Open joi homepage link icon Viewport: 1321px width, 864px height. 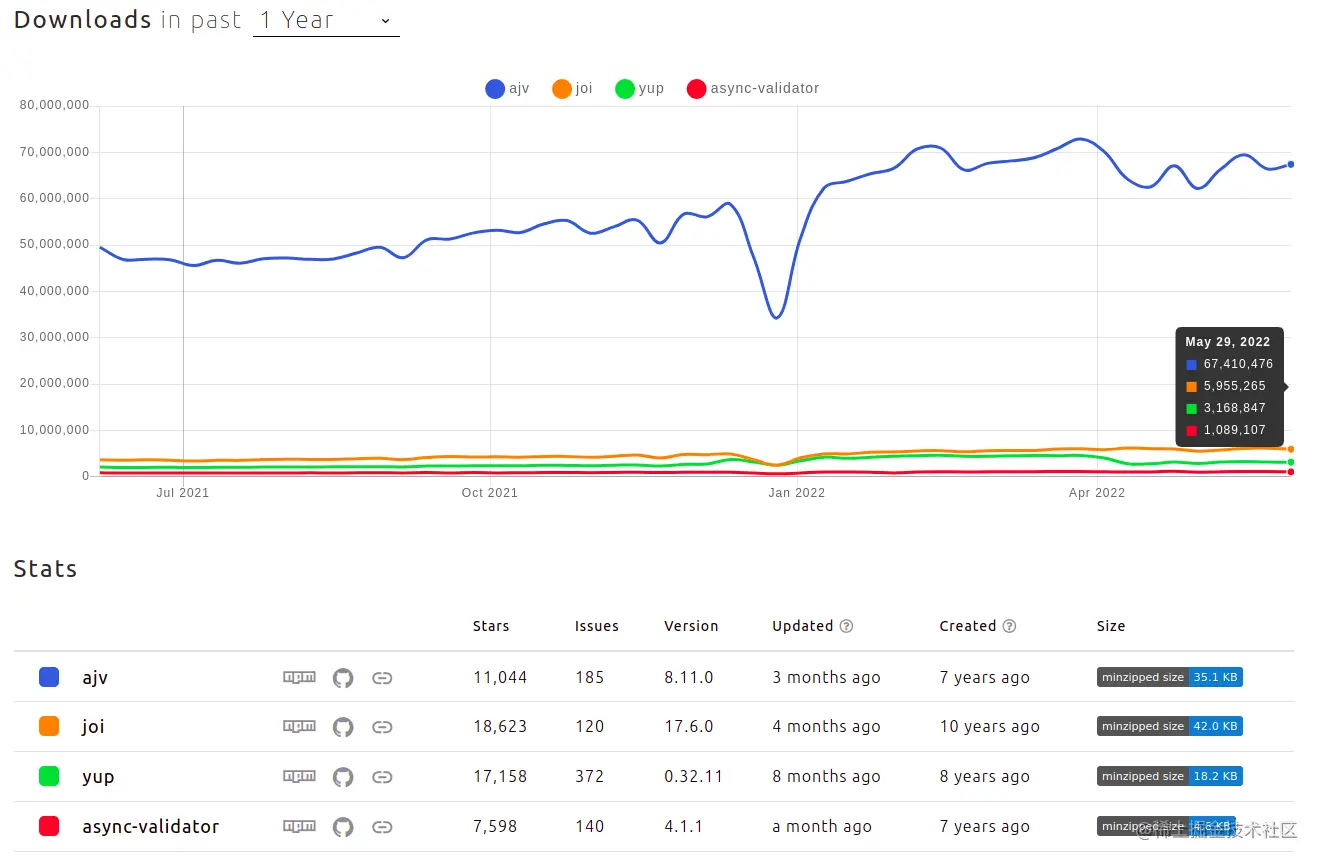[x=382, y=727]
